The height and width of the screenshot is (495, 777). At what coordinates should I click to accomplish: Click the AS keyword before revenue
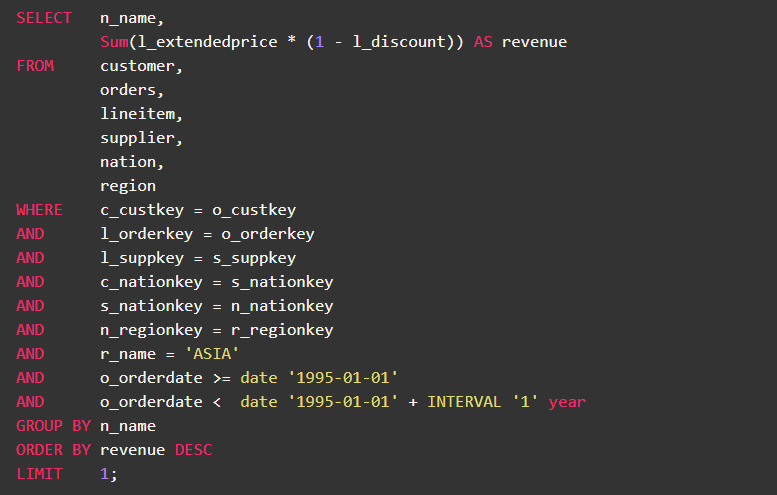[x=483, y=42]
